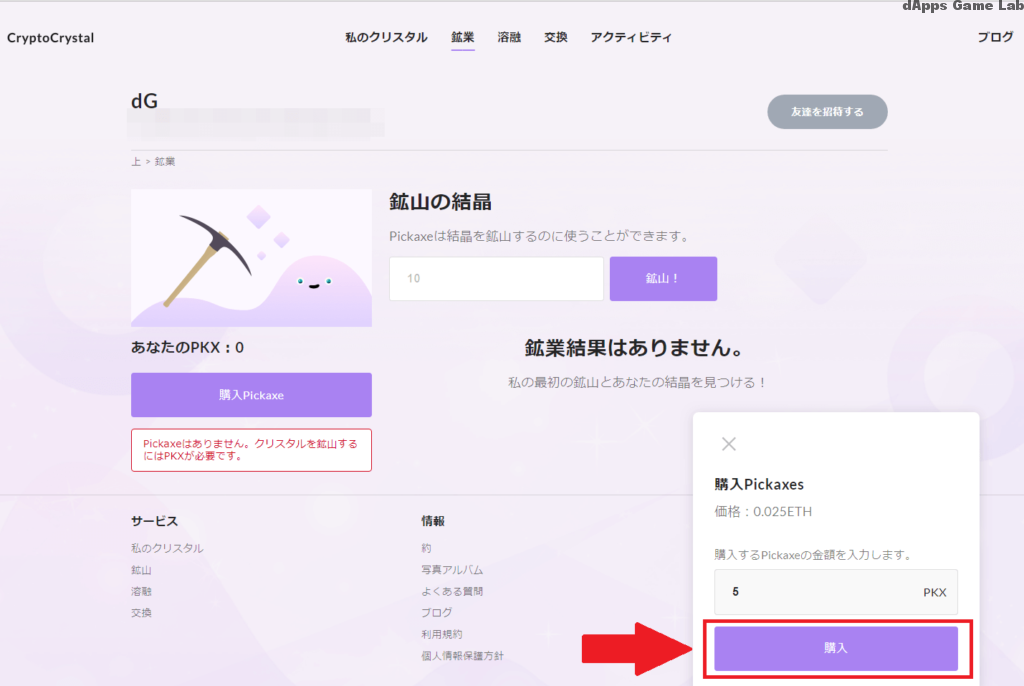Click the PKX amount field showing 5
The height and width of the screenshot is (686, 1024).
pos(836,592)
